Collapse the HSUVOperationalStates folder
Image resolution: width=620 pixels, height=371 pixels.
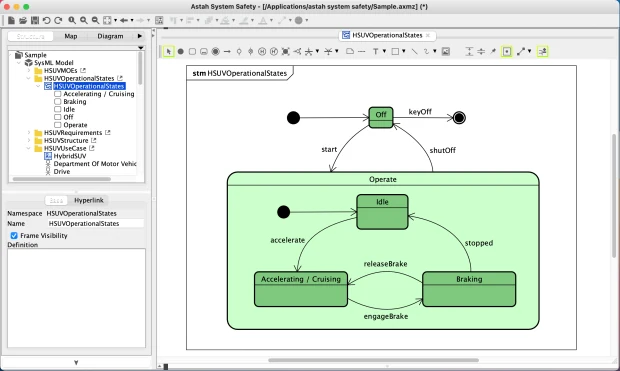(x=28, y=78)
